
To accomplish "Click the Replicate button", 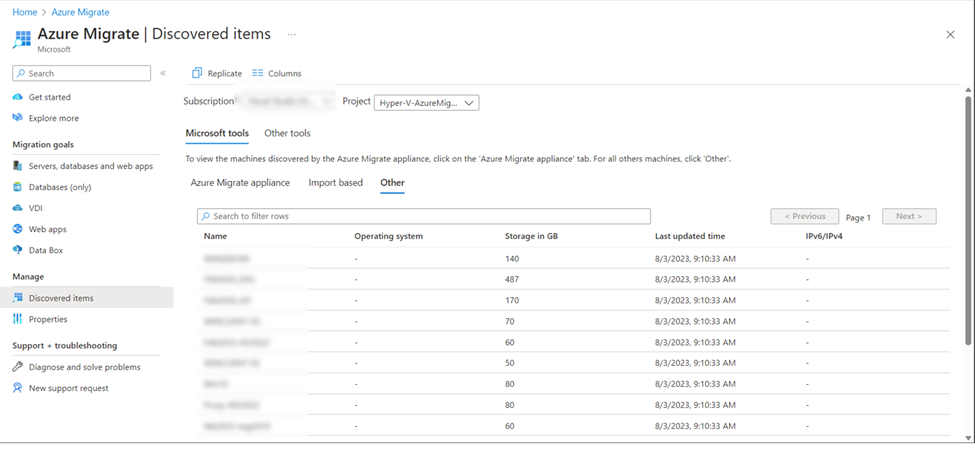I will coord(217,73).
